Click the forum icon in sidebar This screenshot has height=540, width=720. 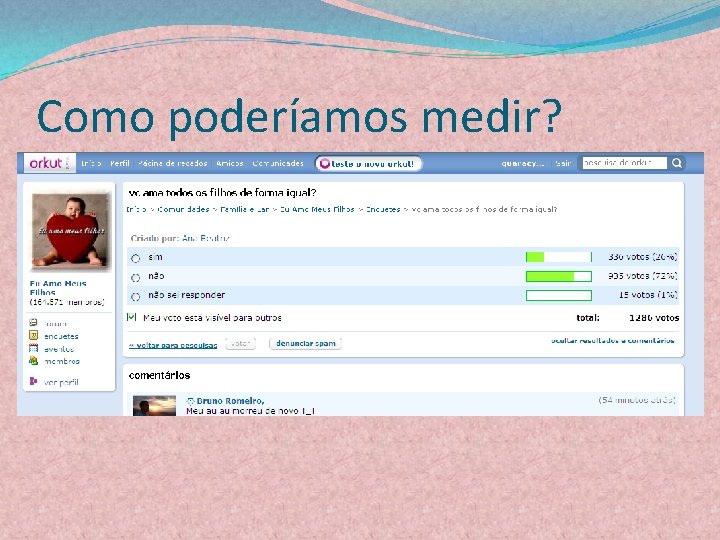coord(34,323)
